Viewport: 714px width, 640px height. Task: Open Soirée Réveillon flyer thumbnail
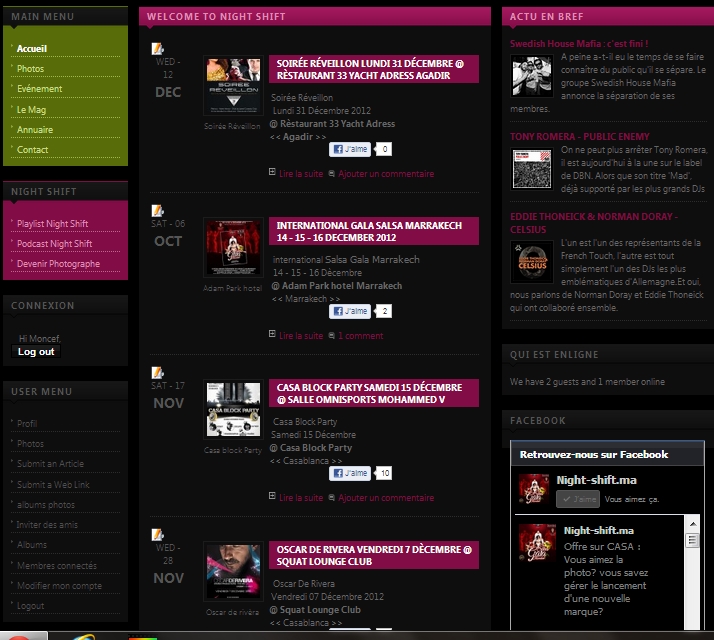click(x=233, y=86)
